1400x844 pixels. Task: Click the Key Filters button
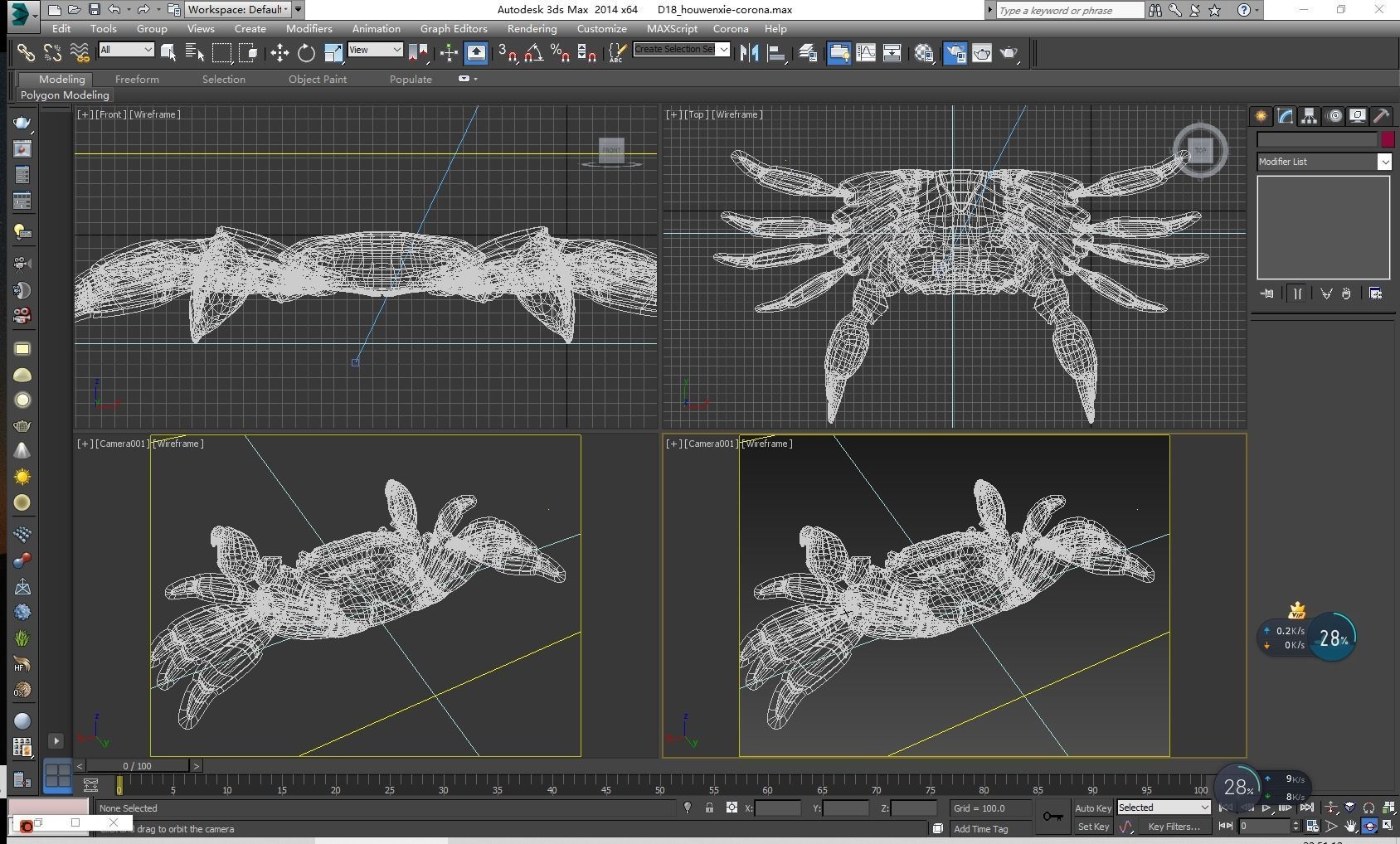(1174, 827)
